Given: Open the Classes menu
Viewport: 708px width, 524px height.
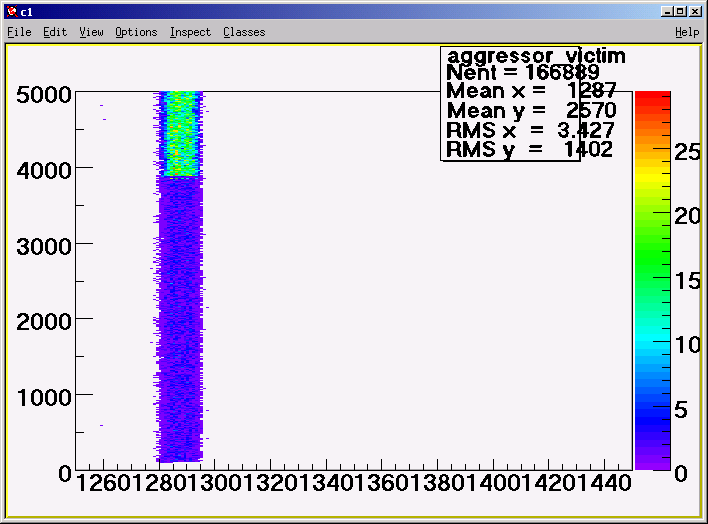Looking at the screenshot, I should [244, 32].
